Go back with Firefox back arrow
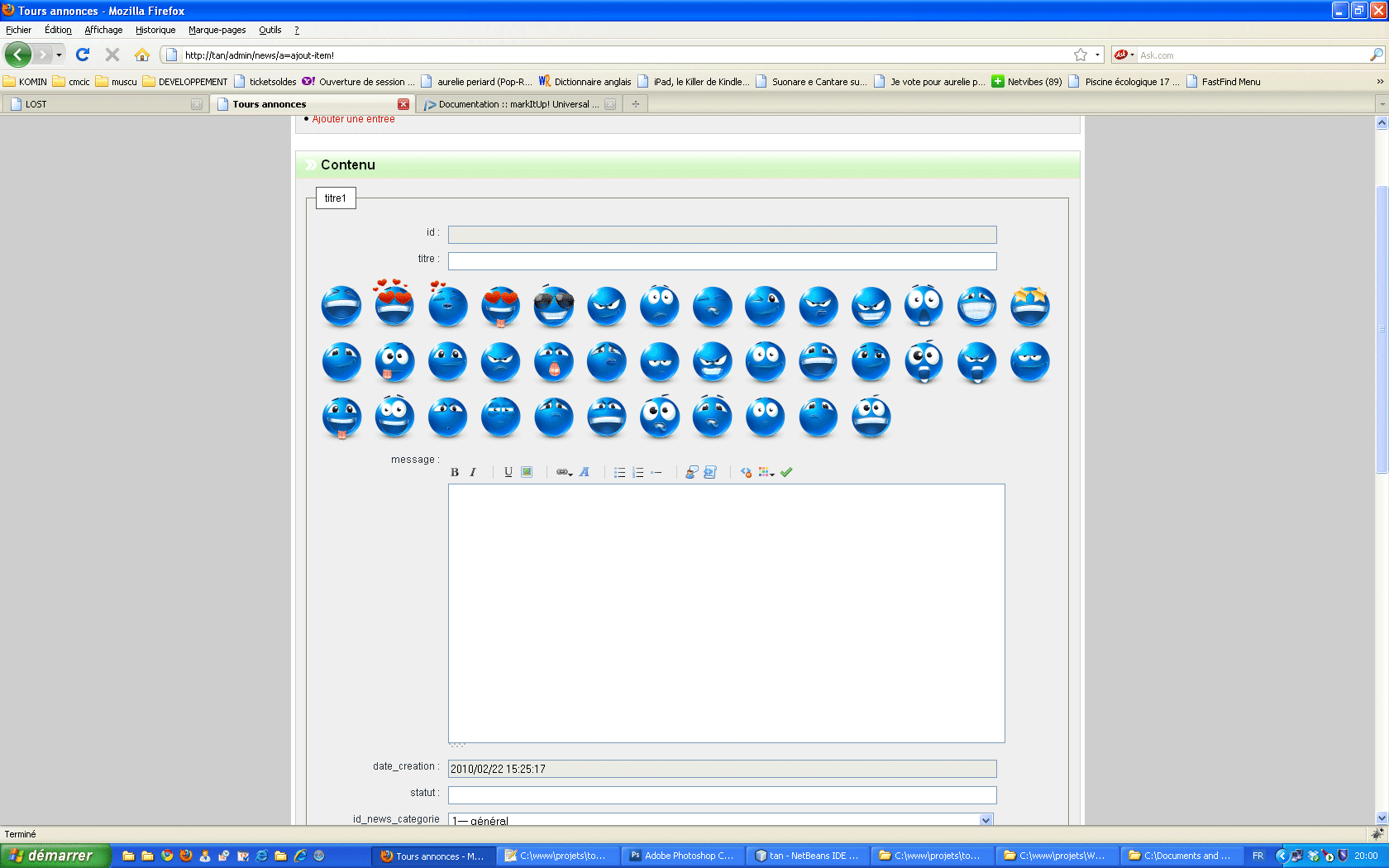The height and width of the screenshot is (868, 1389). click(18, 55)
